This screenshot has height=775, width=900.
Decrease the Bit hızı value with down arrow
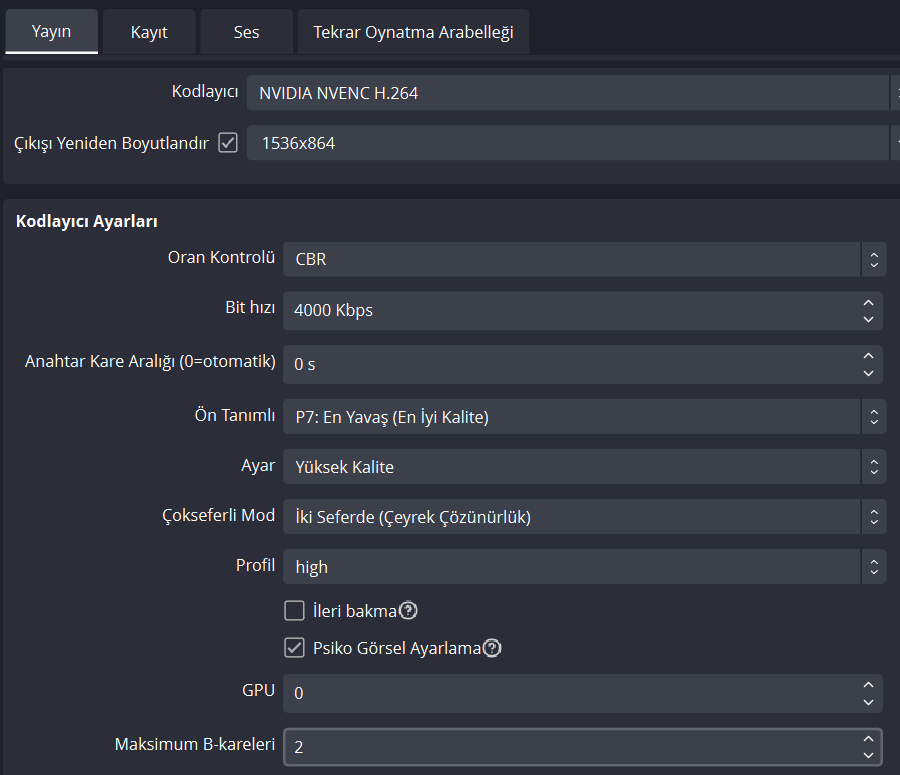point(868,319)
